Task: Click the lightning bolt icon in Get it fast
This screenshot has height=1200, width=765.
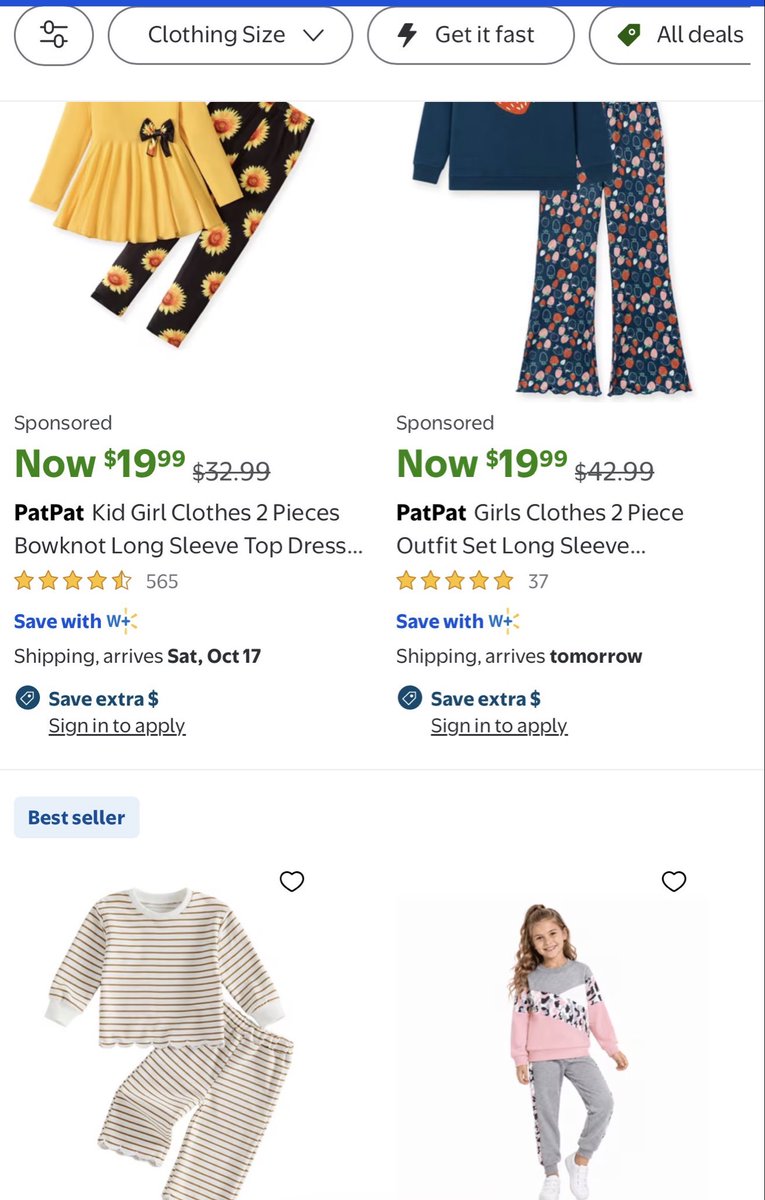Action: point(407,35)
